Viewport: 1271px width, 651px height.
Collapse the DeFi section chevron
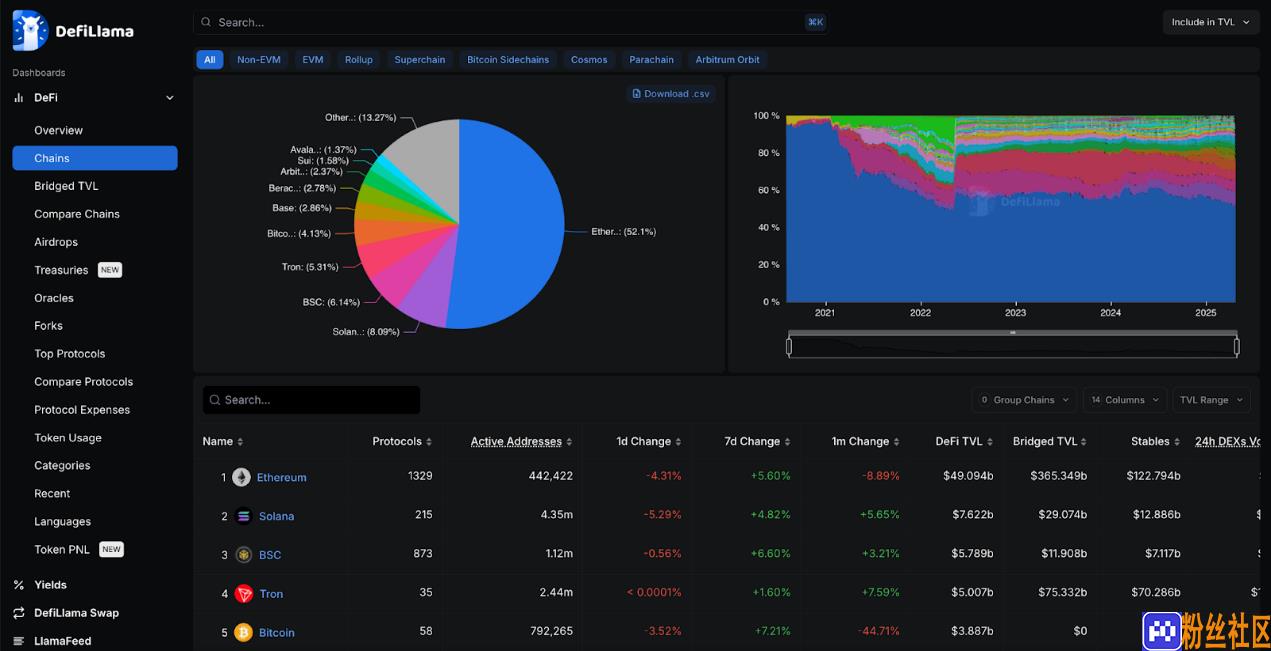tap(169, 98)
